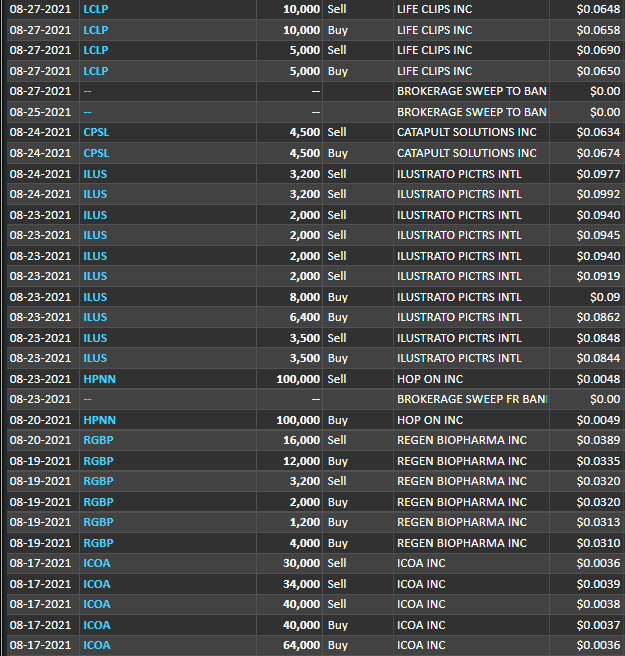
Task: Open LCLP ticker link in the $0.0648 row
Action: coord(96,9)
